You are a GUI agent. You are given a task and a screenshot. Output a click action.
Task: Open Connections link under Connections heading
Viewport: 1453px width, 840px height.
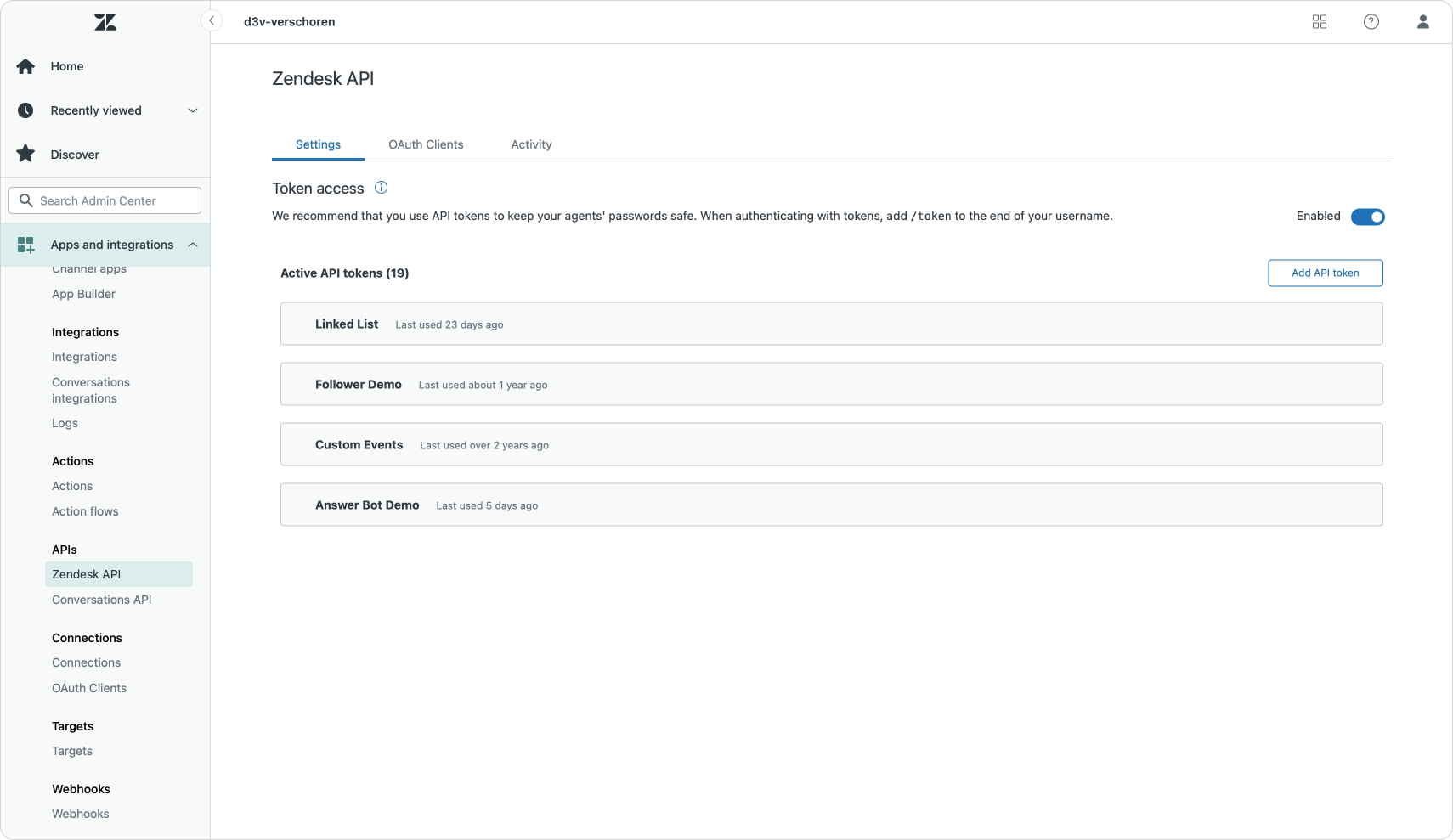[x=87, y=662]
